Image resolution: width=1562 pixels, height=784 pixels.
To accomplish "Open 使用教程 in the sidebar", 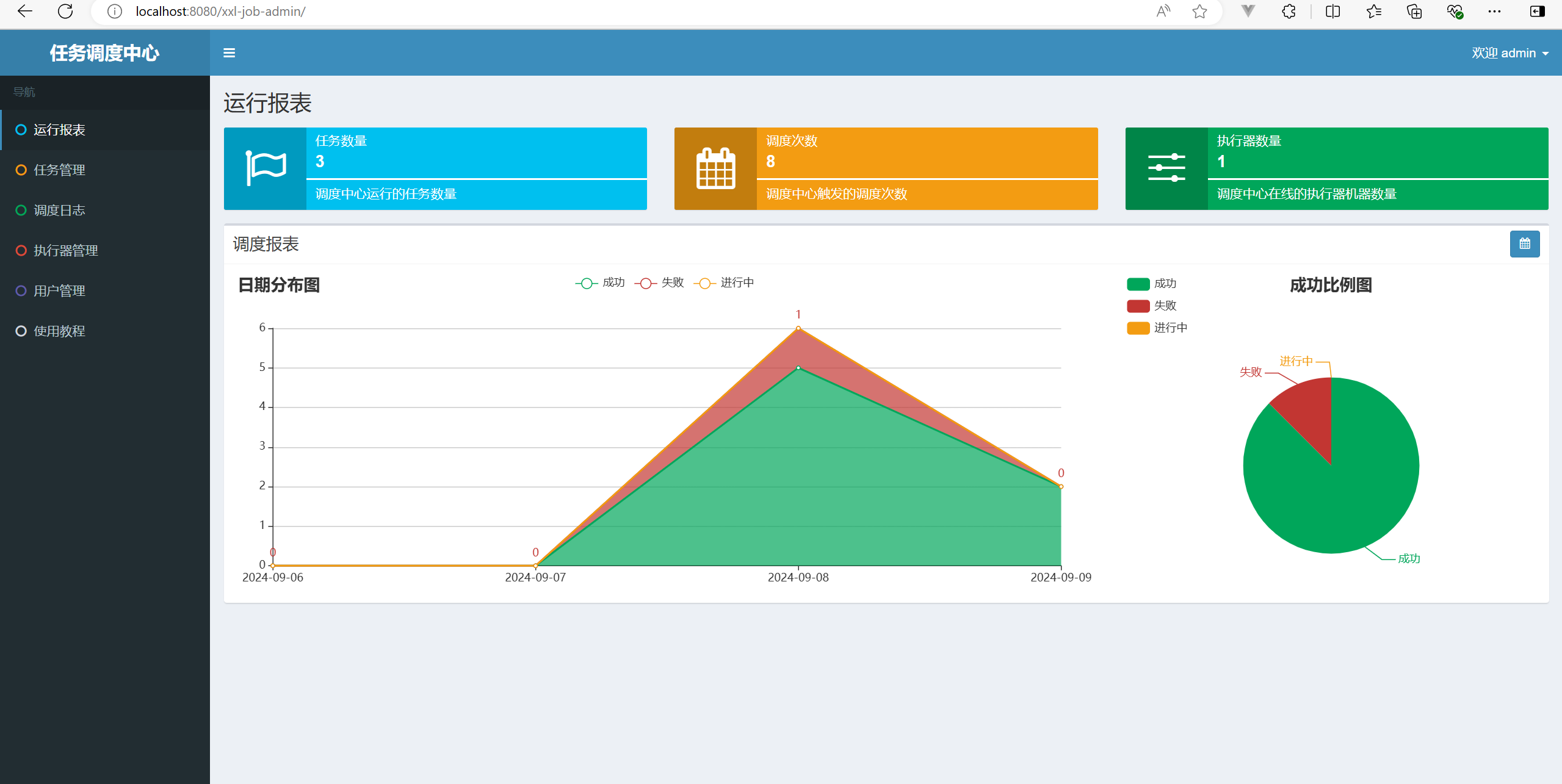I will pos(105,331).
